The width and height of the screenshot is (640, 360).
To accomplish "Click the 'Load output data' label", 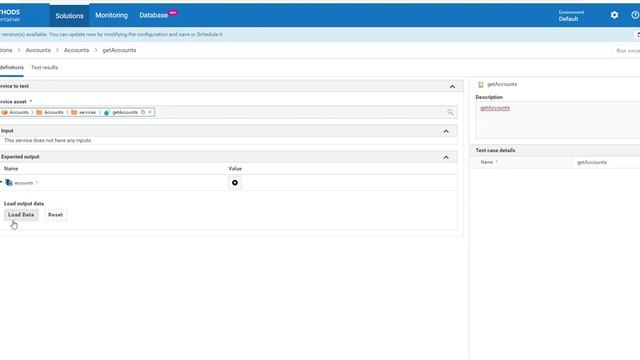I will click(24, 204).
